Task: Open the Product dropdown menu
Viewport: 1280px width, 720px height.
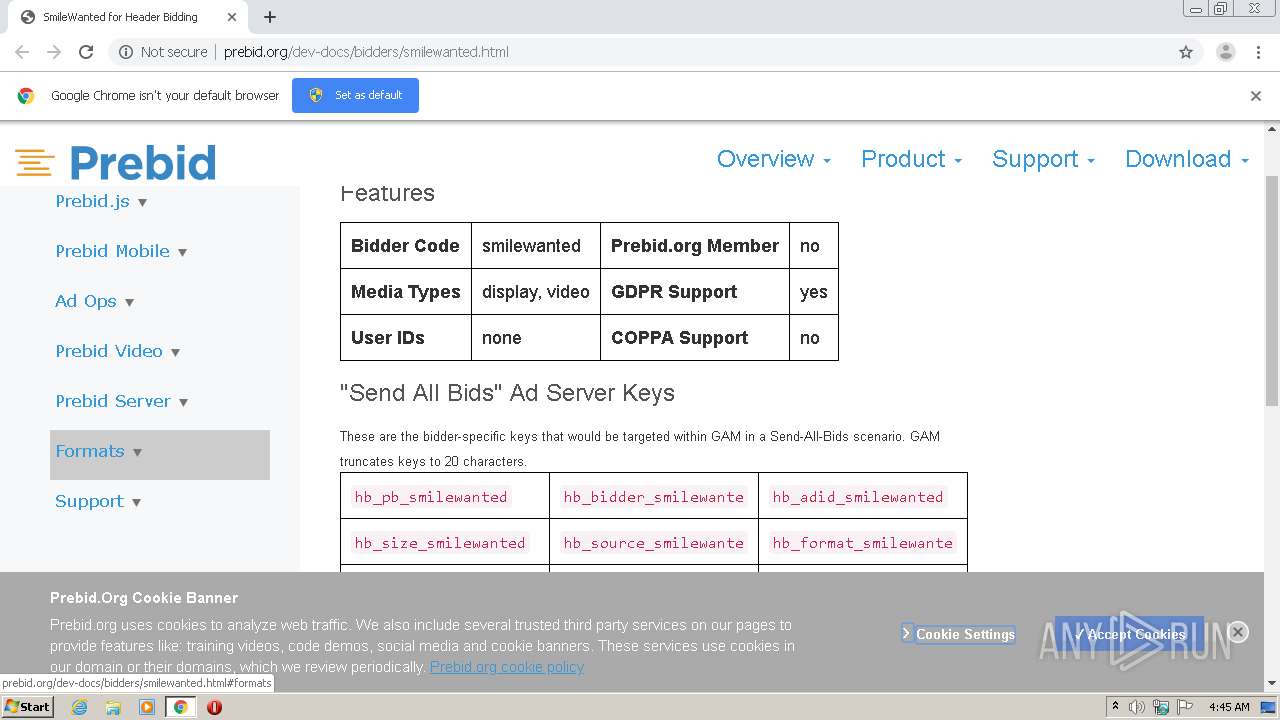Action: [911, 159]
